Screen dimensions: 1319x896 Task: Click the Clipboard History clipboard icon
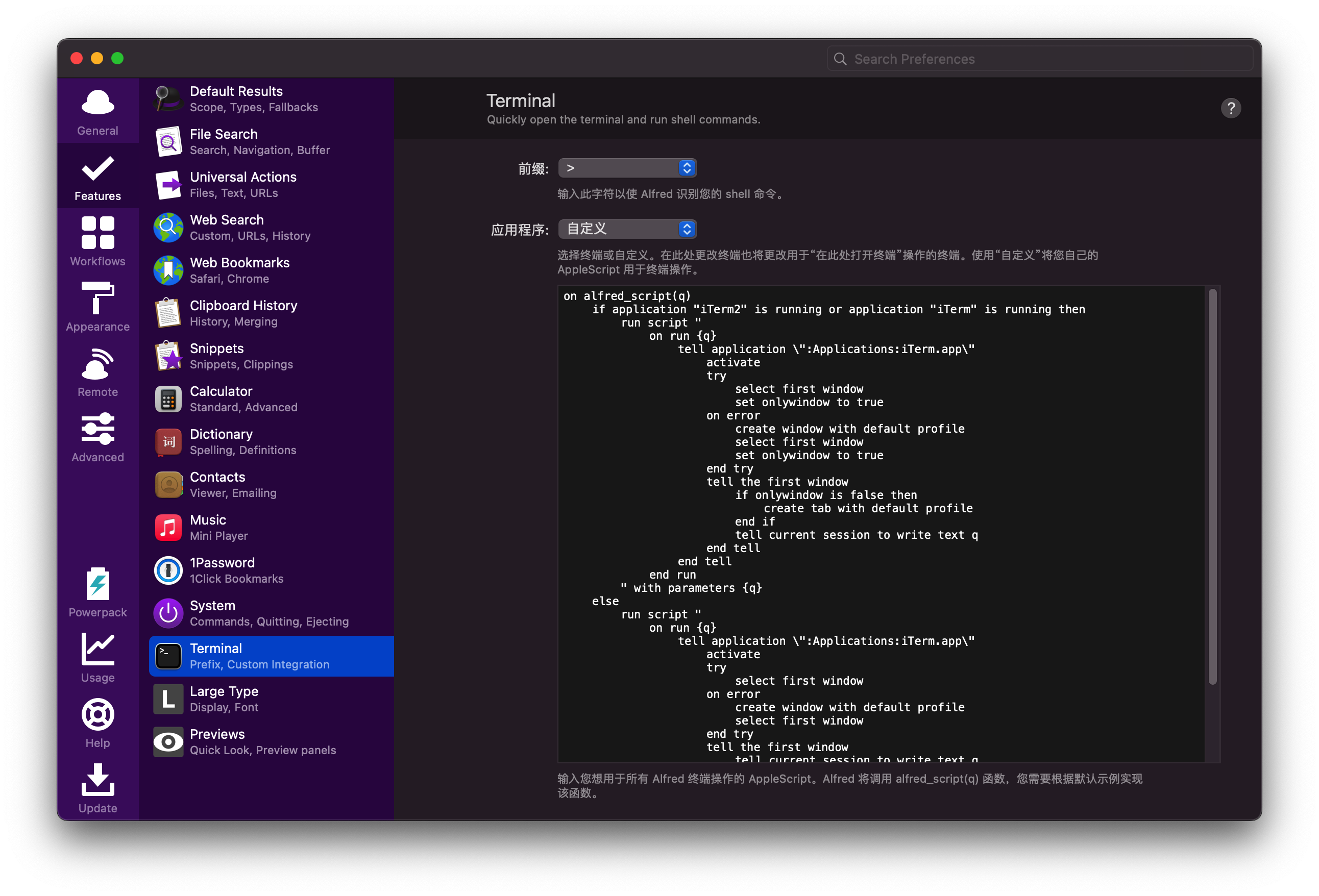(168, 313)
